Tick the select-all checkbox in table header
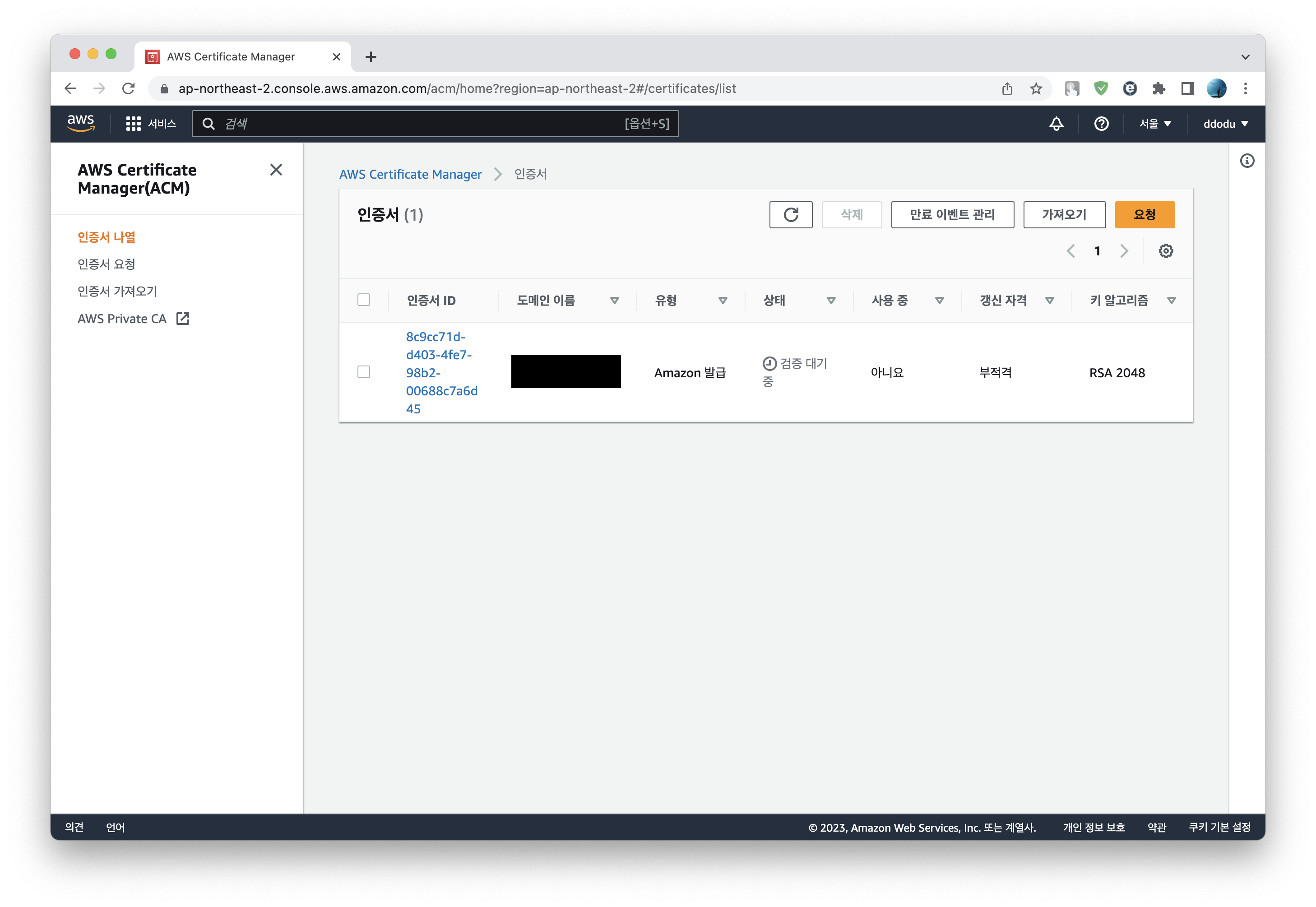1316x907 pixels. point(364,300)
